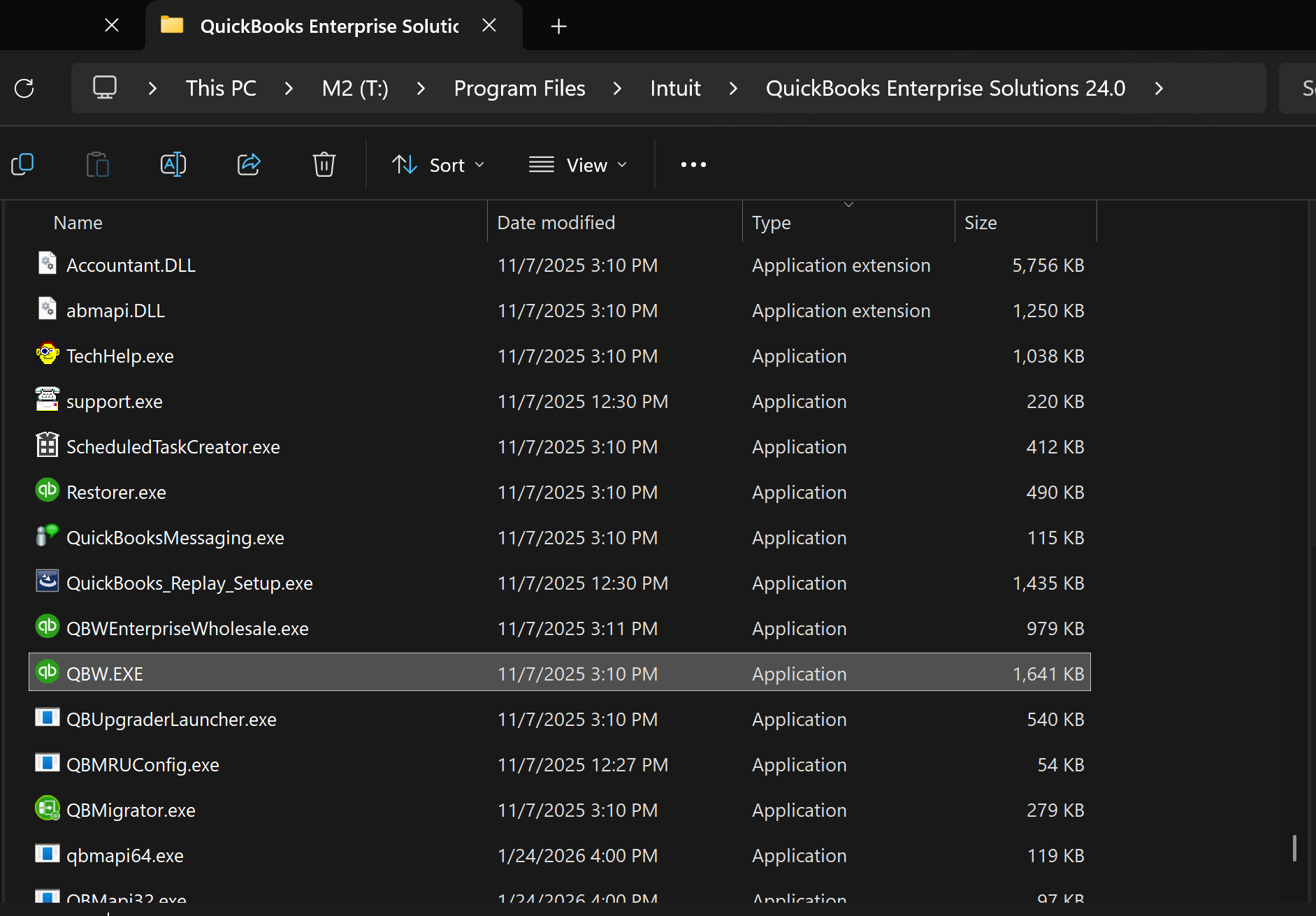Navigate to This PC breadcrumb
Image resolution: width=1316 pixels, height=916 pixels.
(221, 89)
